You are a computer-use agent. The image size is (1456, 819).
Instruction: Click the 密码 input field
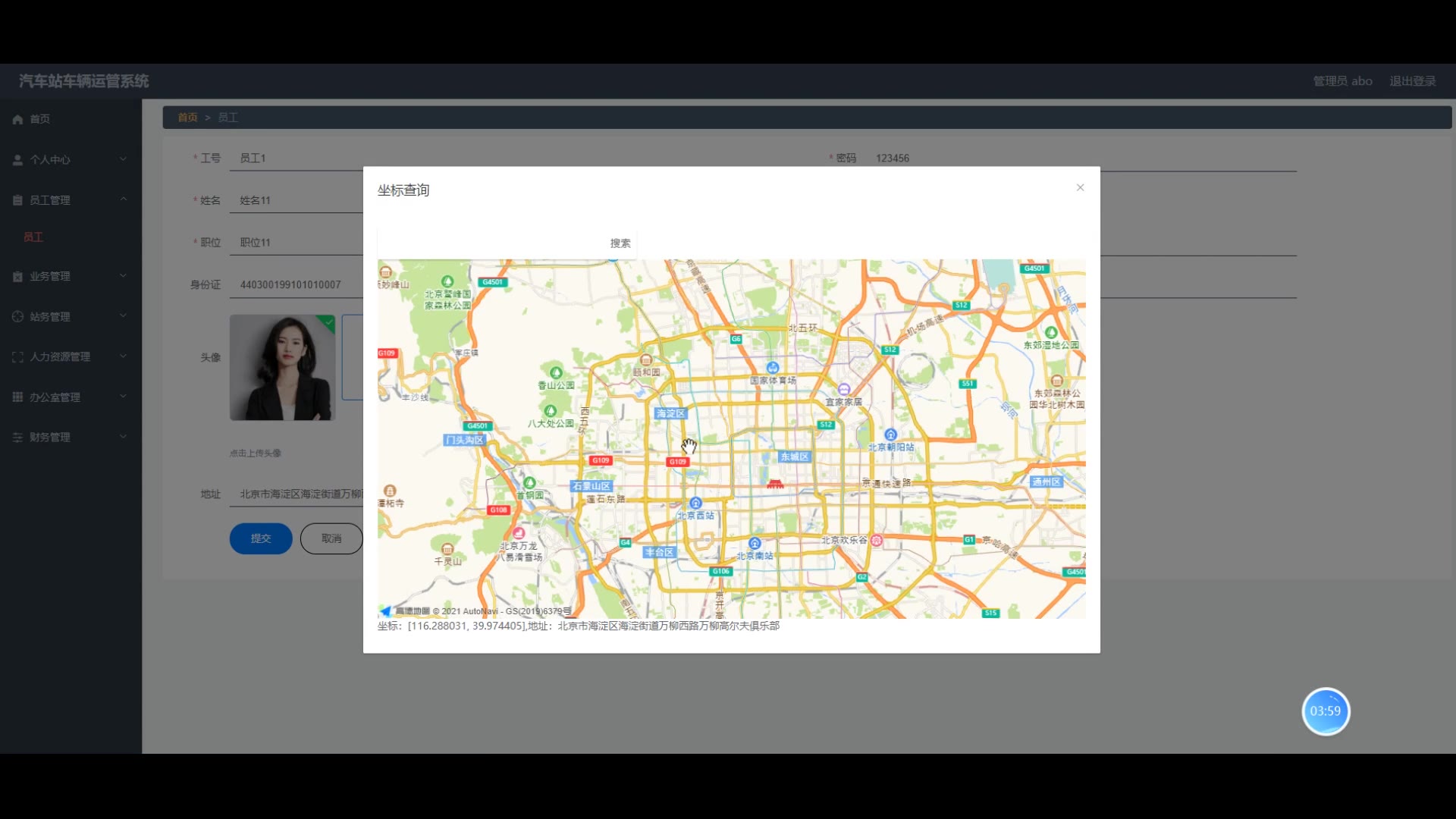coord(1081,158)
